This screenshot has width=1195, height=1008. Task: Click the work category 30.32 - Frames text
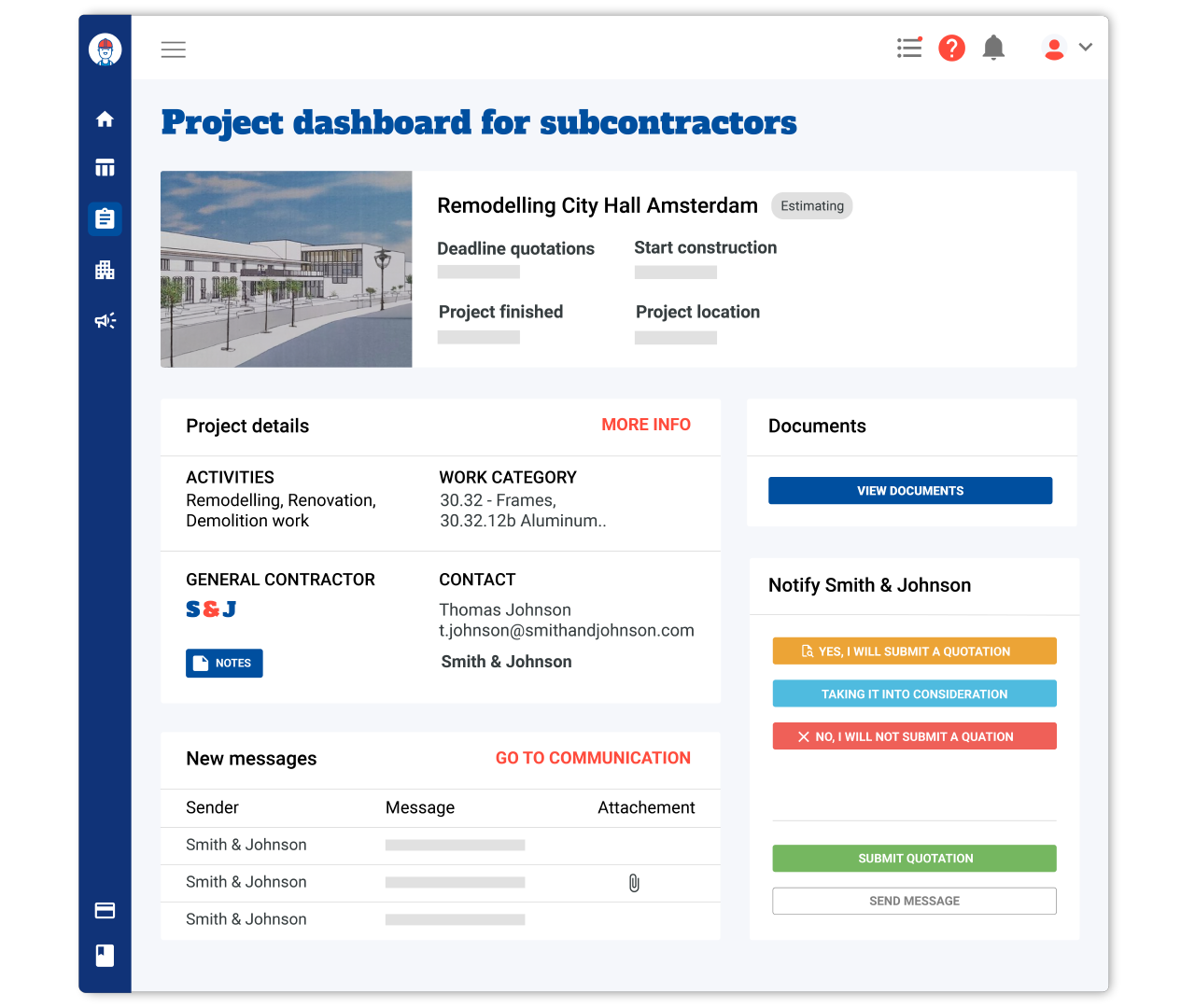[x=499, y=501]
